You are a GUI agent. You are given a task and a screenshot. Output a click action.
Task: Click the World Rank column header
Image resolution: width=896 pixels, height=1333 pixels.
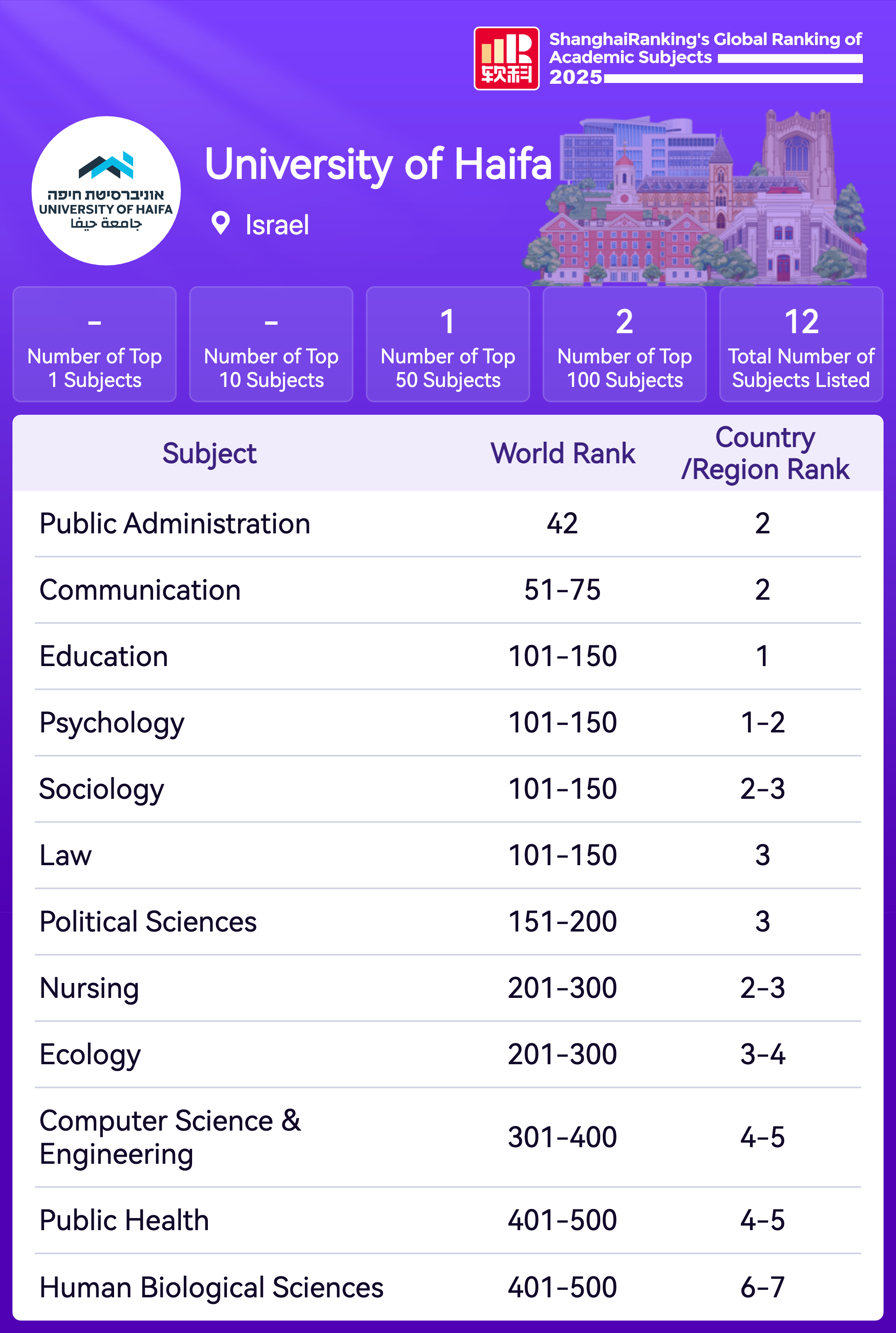tap(563, 454)
